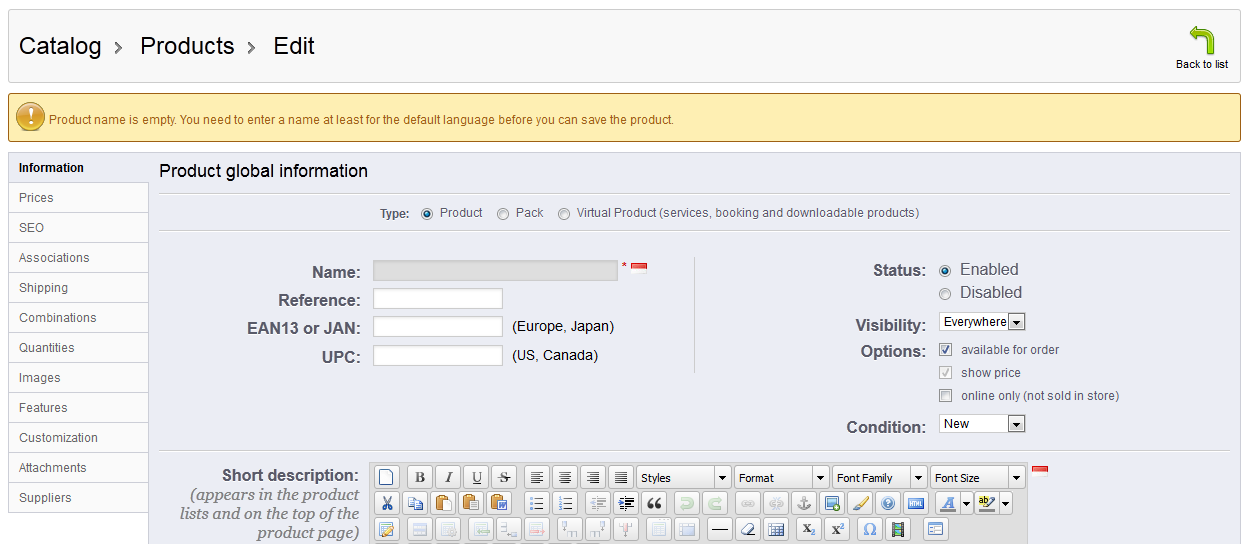Click the Undo arrow icon
The width and height of the screenshot is (1242, 544).
[686, 503]
